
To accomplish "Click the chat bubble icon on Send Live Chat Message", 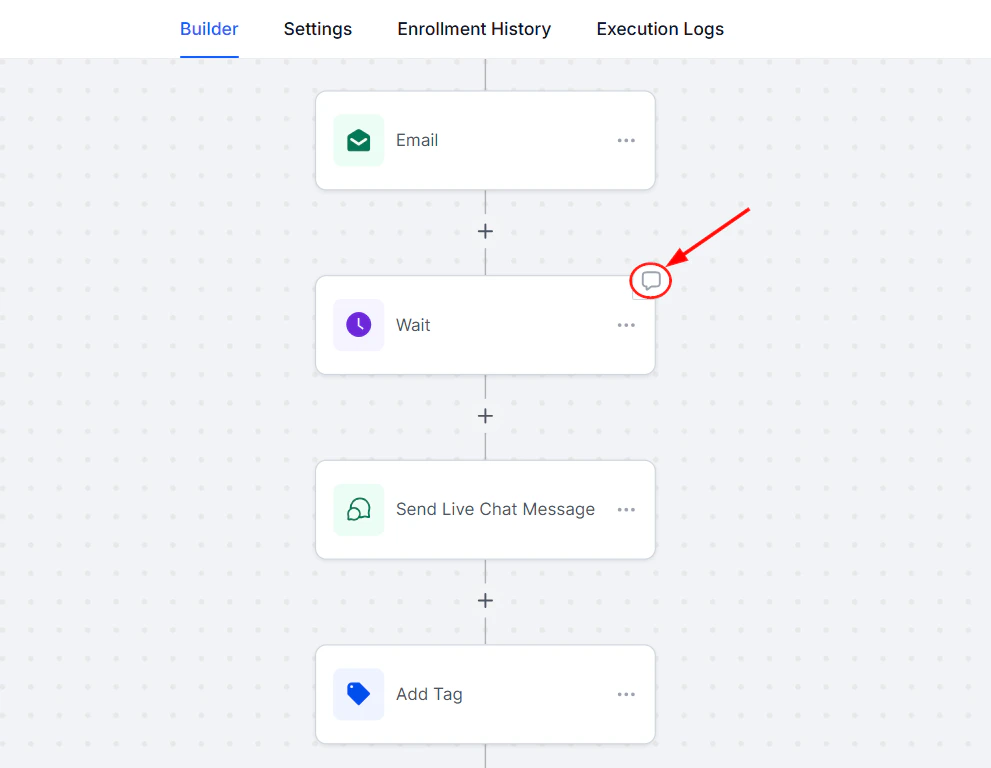I will tap(358, 509).
